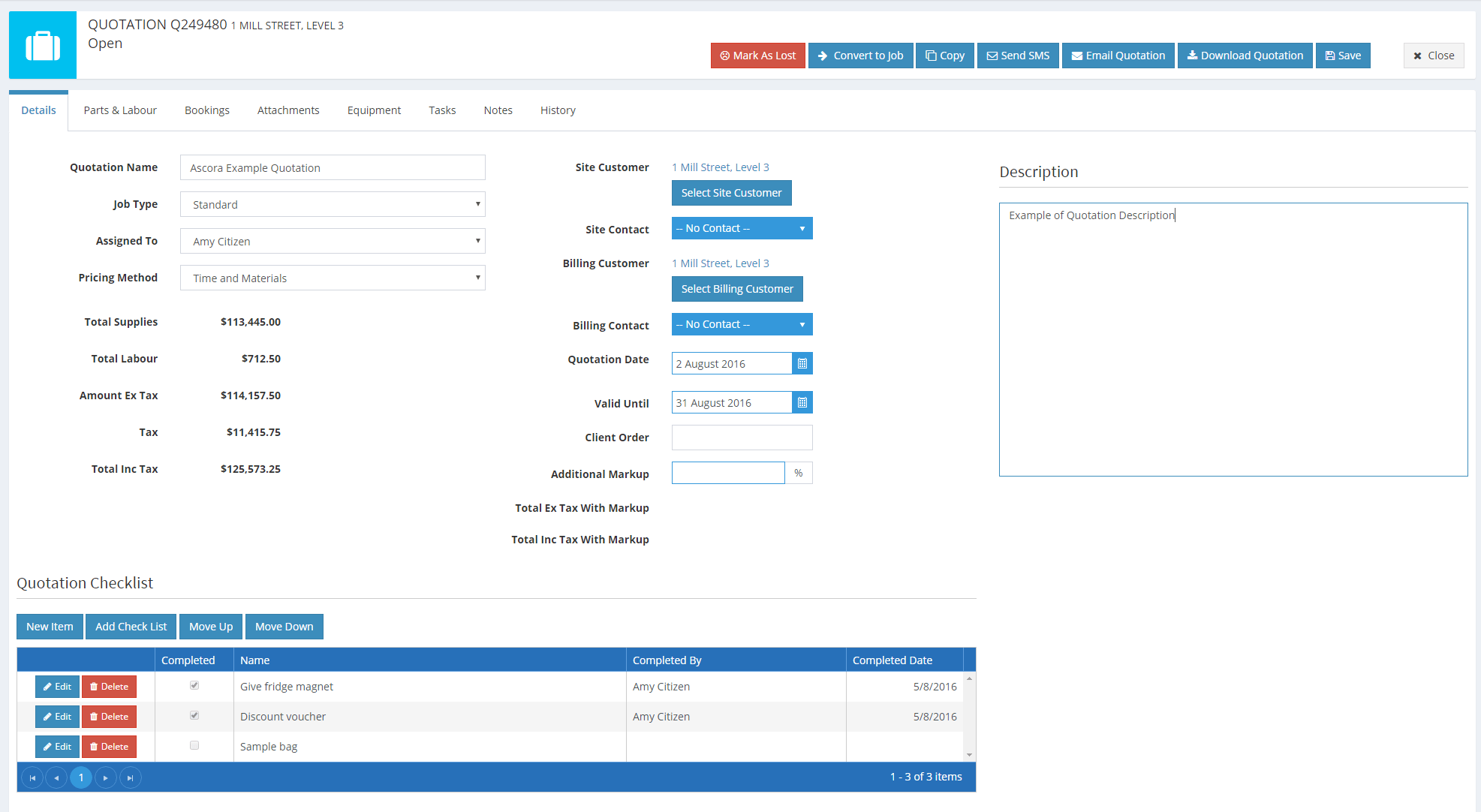Check the Completed box for Give fridge magnet
1481x812 pixels.
194,685
